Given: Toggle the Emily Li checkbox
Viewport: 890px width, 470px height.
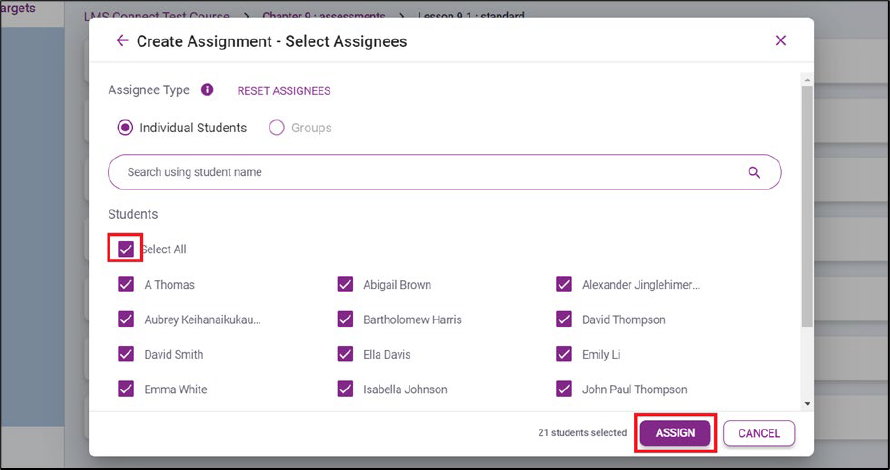Looking at the screenshot, I should click(564, 355).
